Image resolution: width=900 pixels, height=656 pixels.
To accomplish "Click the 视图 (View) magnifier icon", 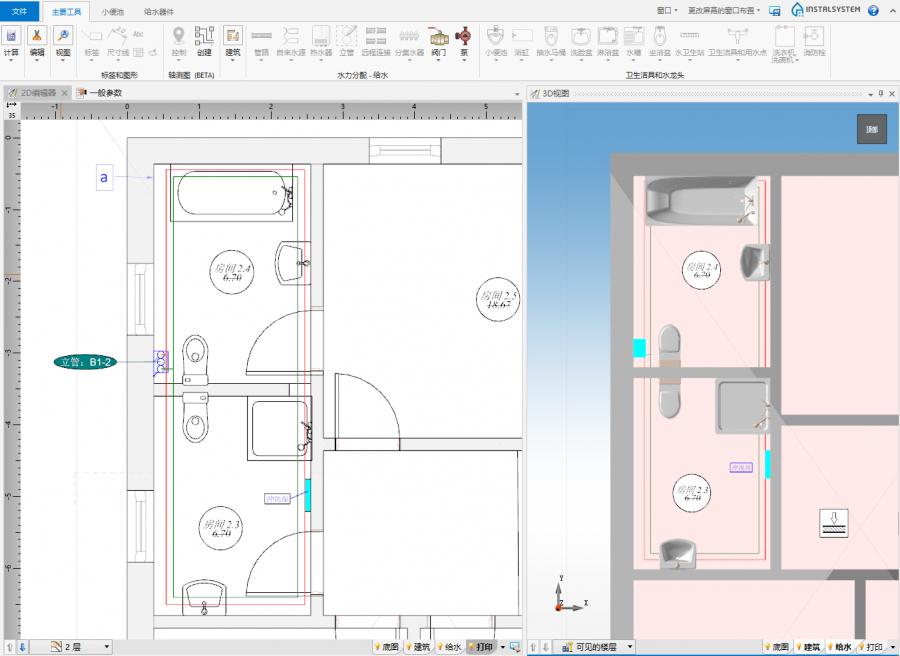I will pyautogui.click(x=63, y=37).
